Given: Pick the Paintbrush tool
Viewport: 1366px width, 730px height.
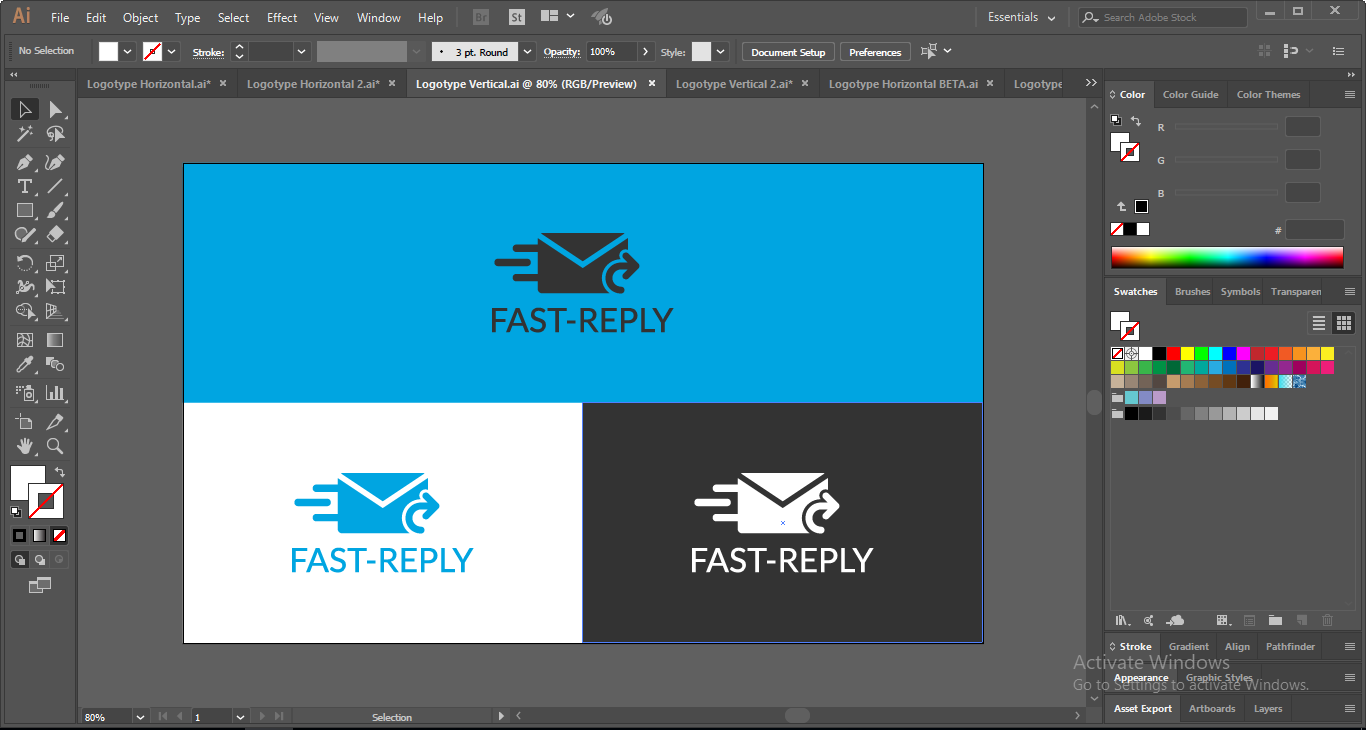Looking at the screenshot, I should coord(56,210).
